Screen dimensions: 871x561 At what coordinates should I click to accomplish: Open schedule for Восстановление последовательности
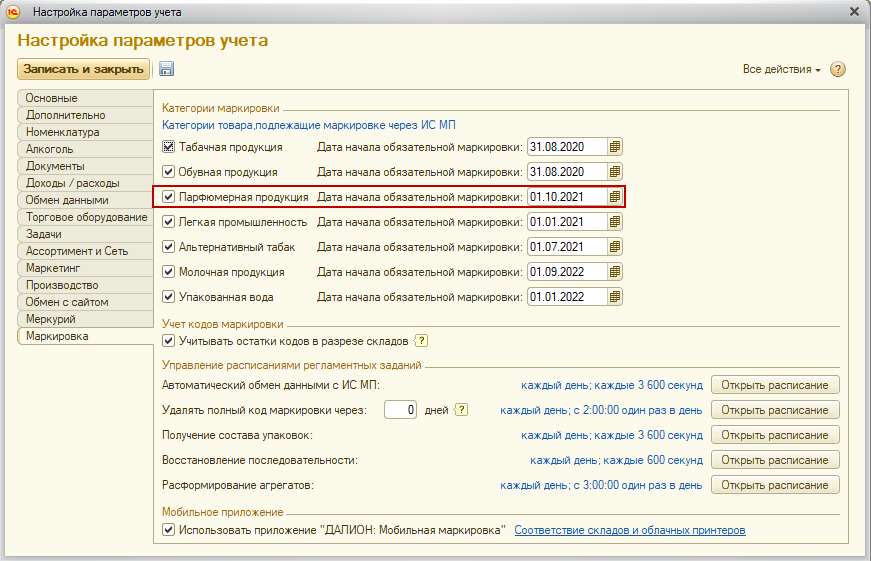pyautogui.click(x=775, y=460)
